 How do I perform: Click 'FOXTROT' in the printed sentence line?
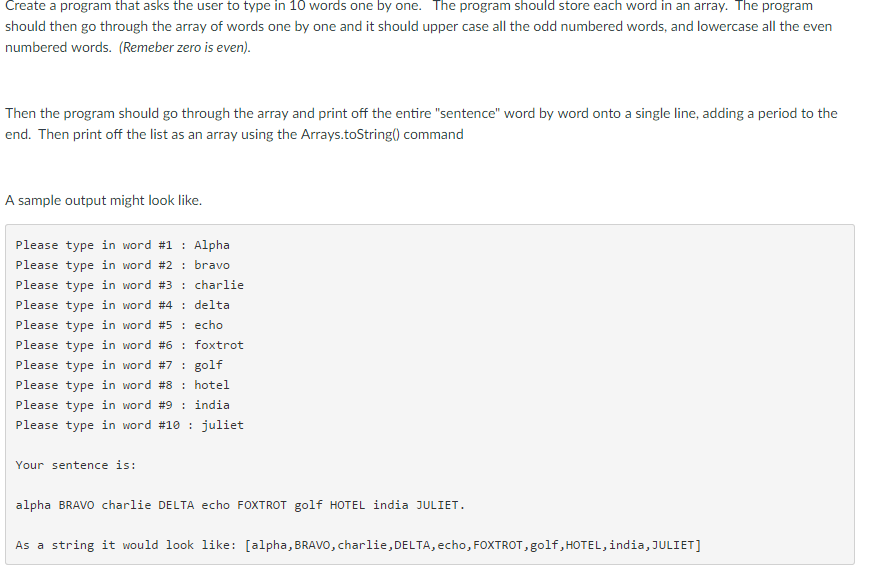coord(262,505)
